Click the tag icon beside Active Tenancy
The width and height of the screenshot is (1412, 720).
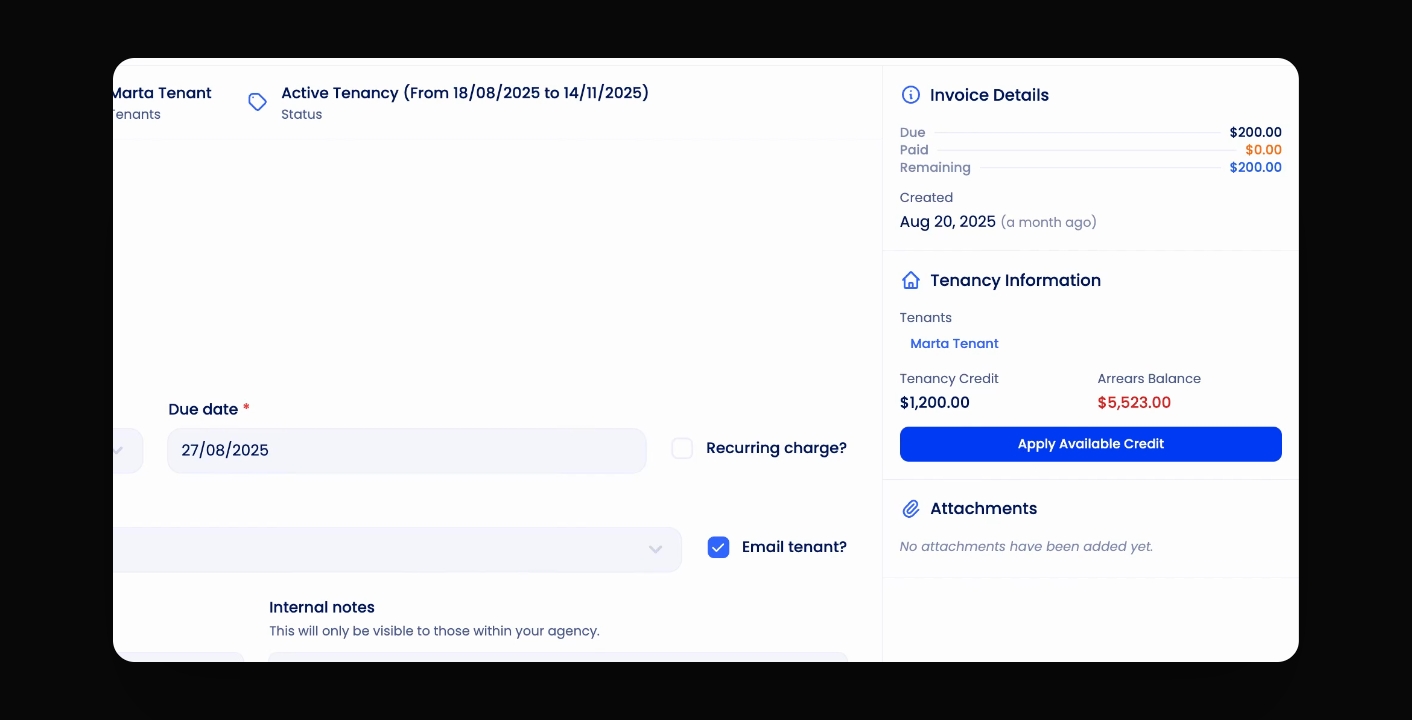point(257,102)
